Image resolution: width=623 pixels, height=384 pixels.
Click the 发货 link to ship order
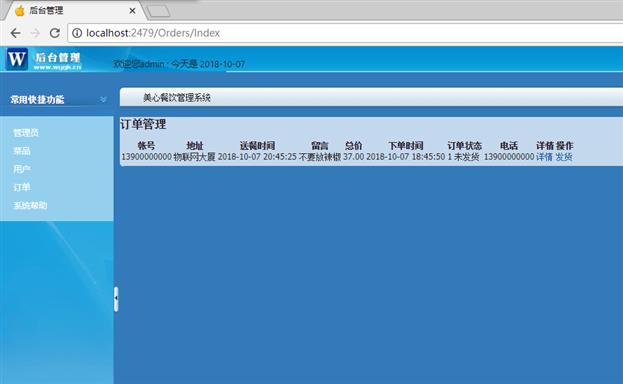[563, 157]
